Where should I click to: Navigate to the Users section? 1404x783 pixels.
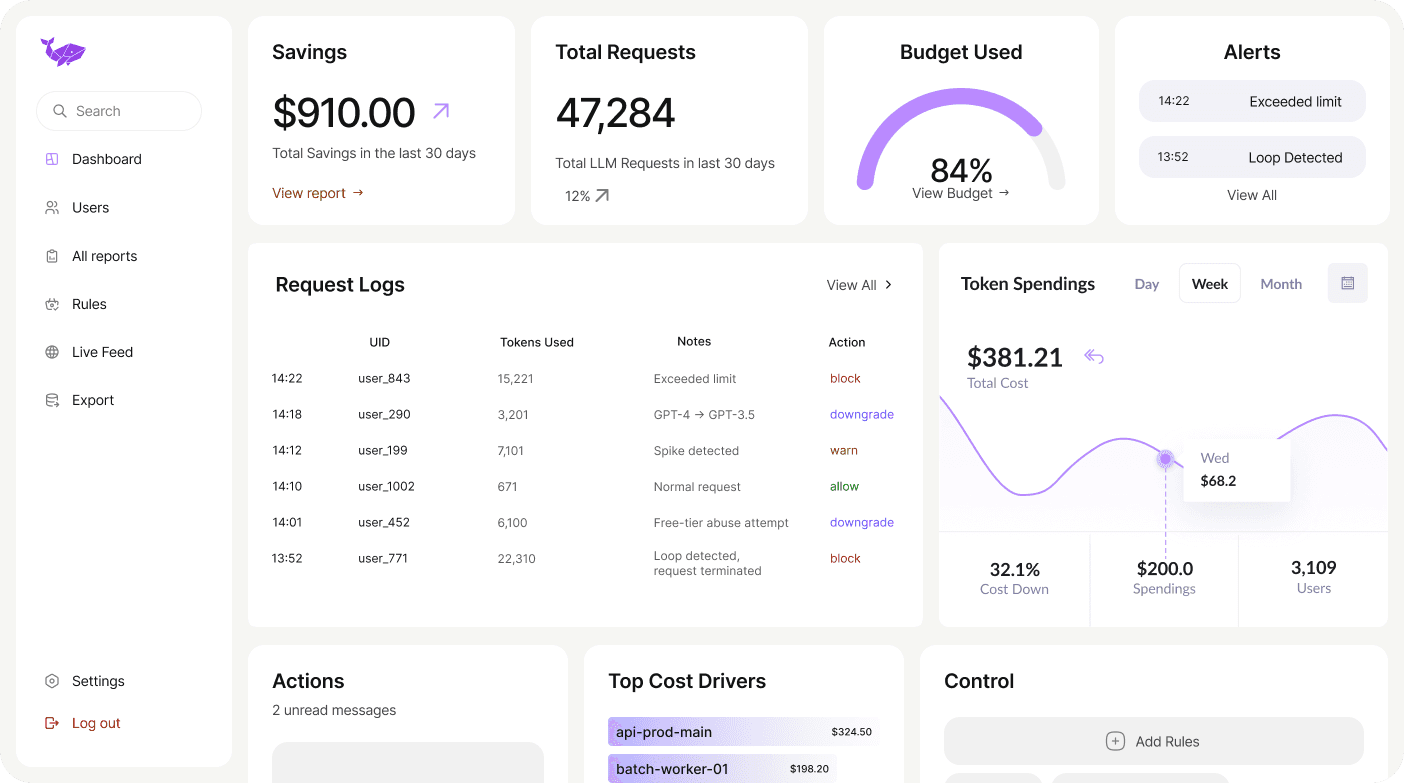click(92, 207)
